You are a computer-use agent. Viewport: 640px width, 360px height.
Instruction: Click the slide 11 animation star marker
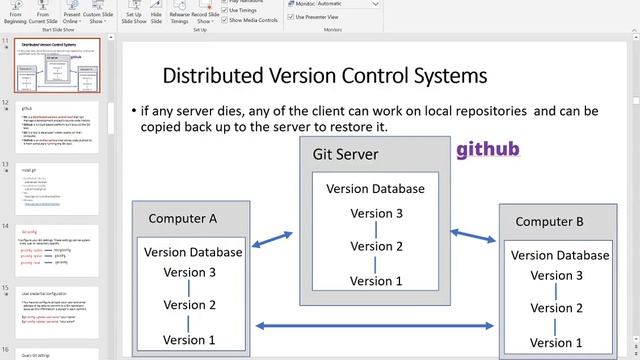click(6, 47)
